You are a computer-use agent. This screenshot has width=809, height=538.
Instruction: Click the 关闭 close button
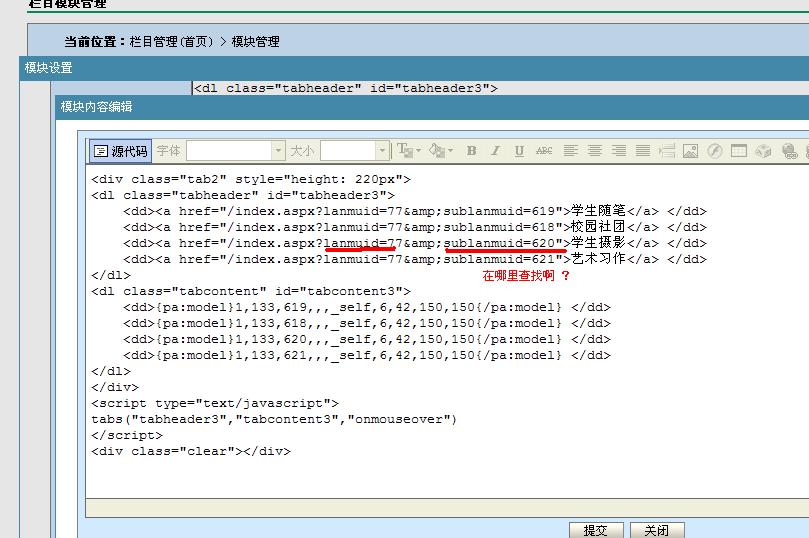656,530
